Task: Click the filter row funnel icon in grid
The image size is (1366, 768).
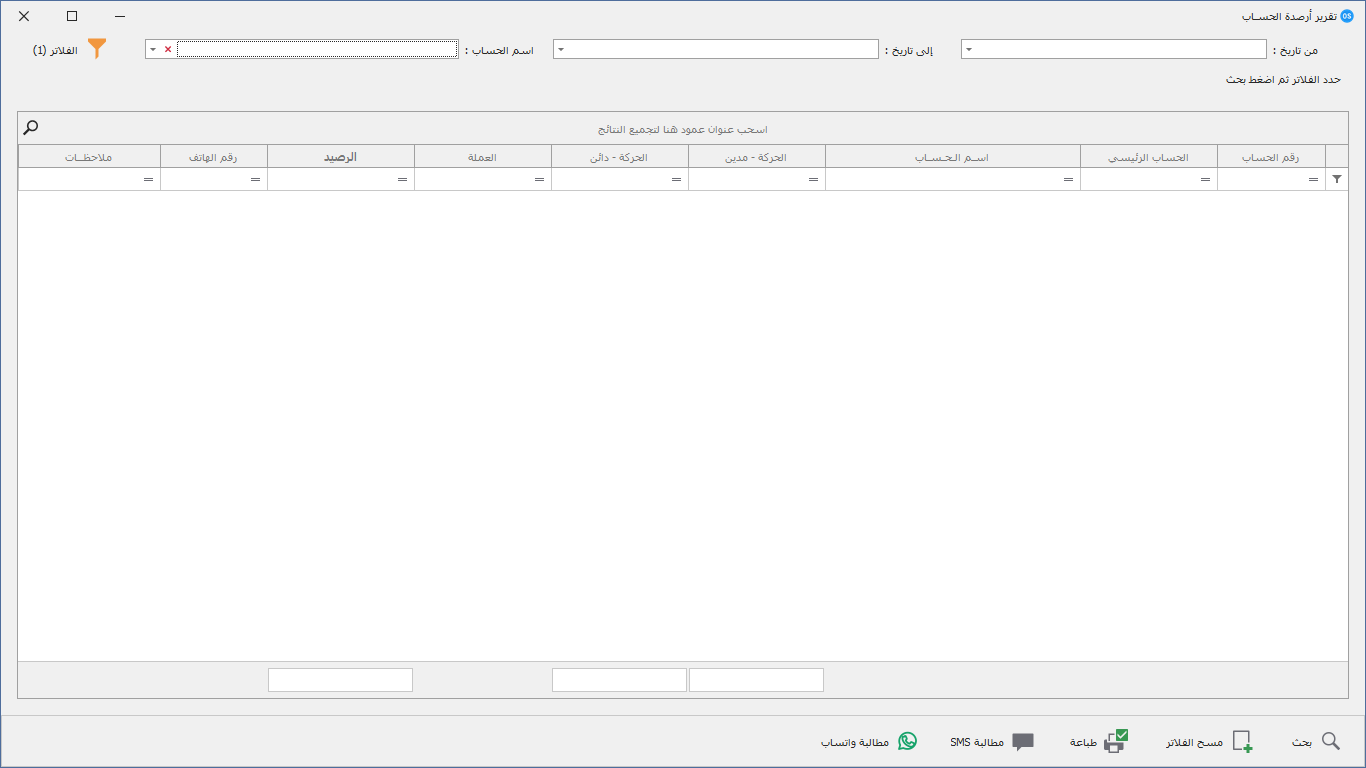Action: [1337, 179]
